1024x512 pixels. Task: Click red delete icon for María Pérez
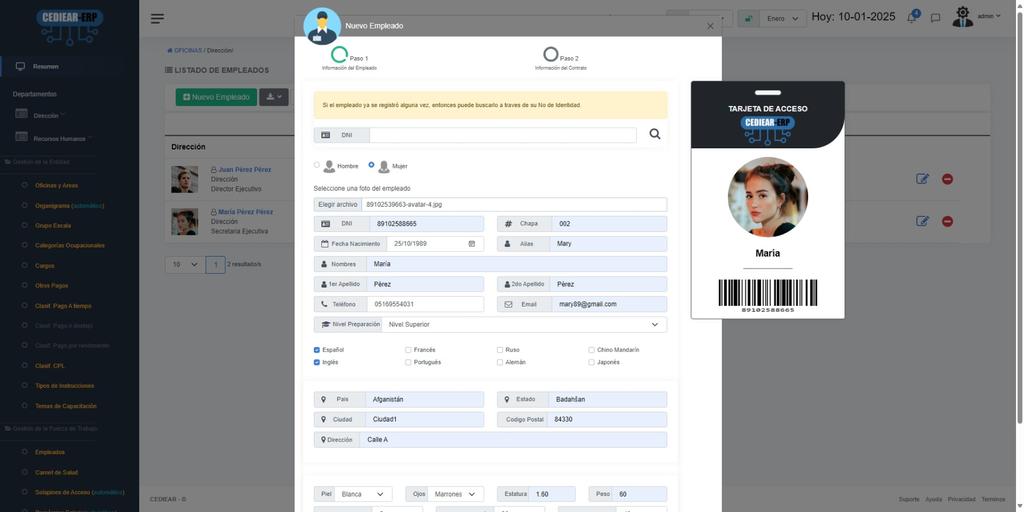(947, 221)
